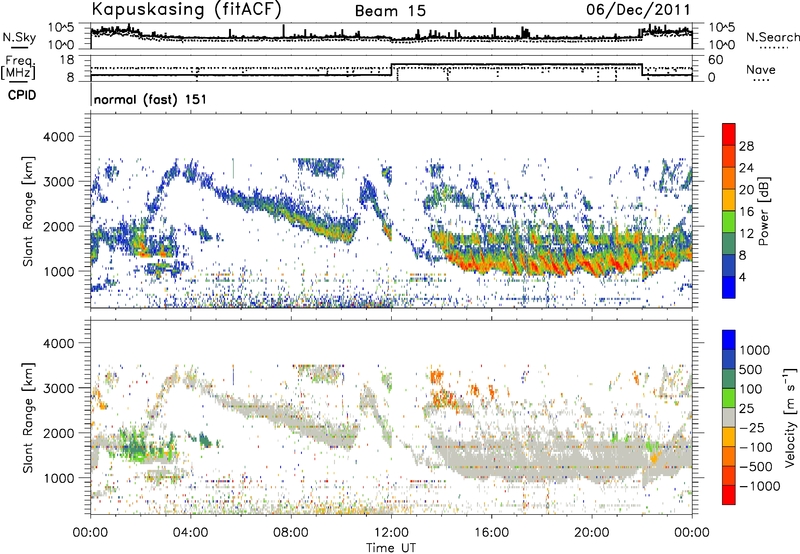Click the '4000' tick on the power plot
This screenshot has width=800, height=554.
[59, 137]
